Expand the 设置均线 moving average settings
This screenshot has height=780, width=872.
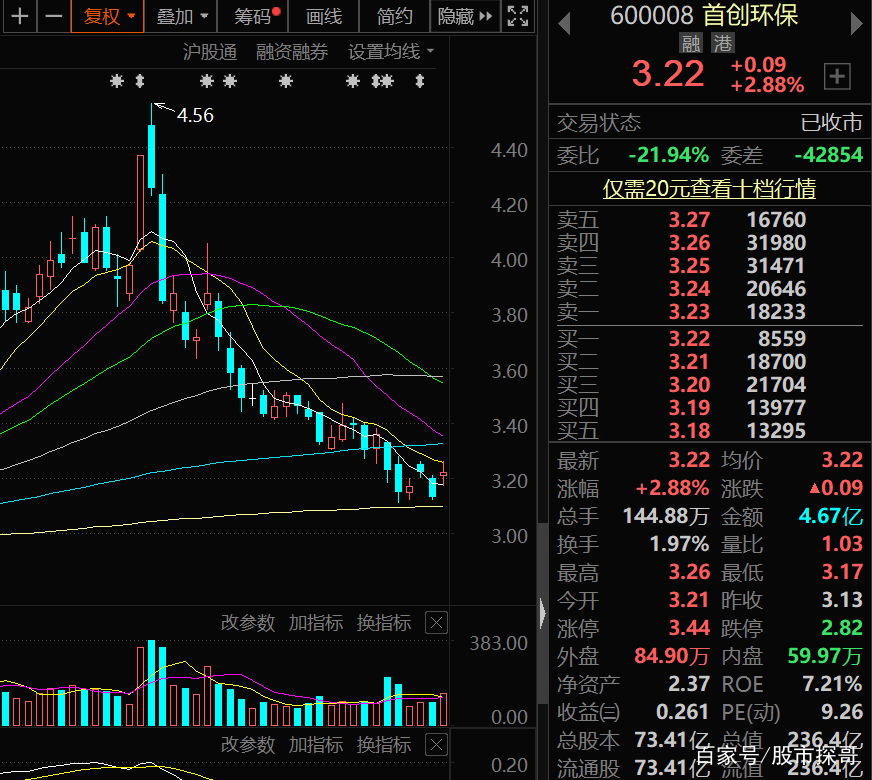coord(391,52)
